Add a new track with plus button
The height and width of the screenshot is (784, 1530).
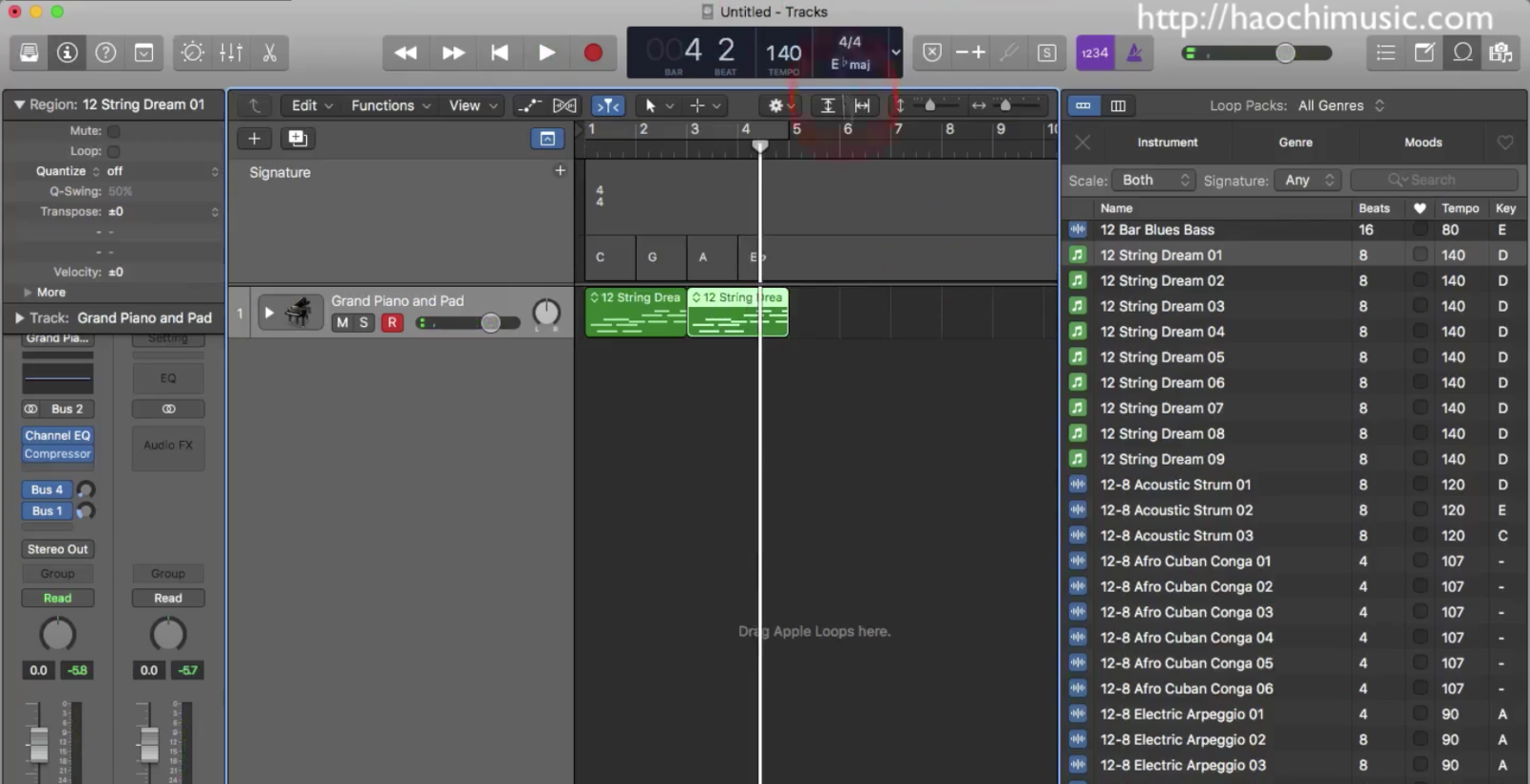coord(254,139)
